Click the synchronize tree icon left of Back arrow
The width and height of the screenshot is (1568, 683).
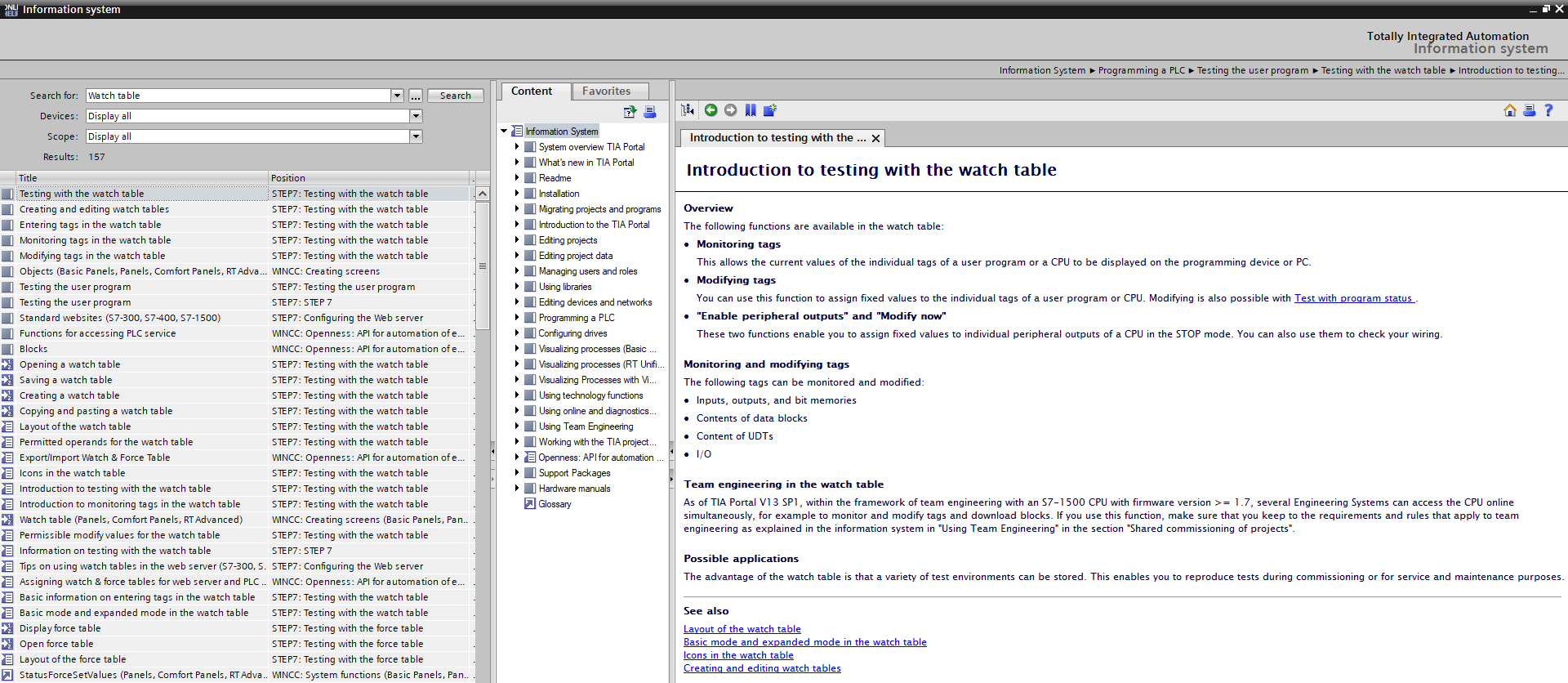click(x=688, y=110)
